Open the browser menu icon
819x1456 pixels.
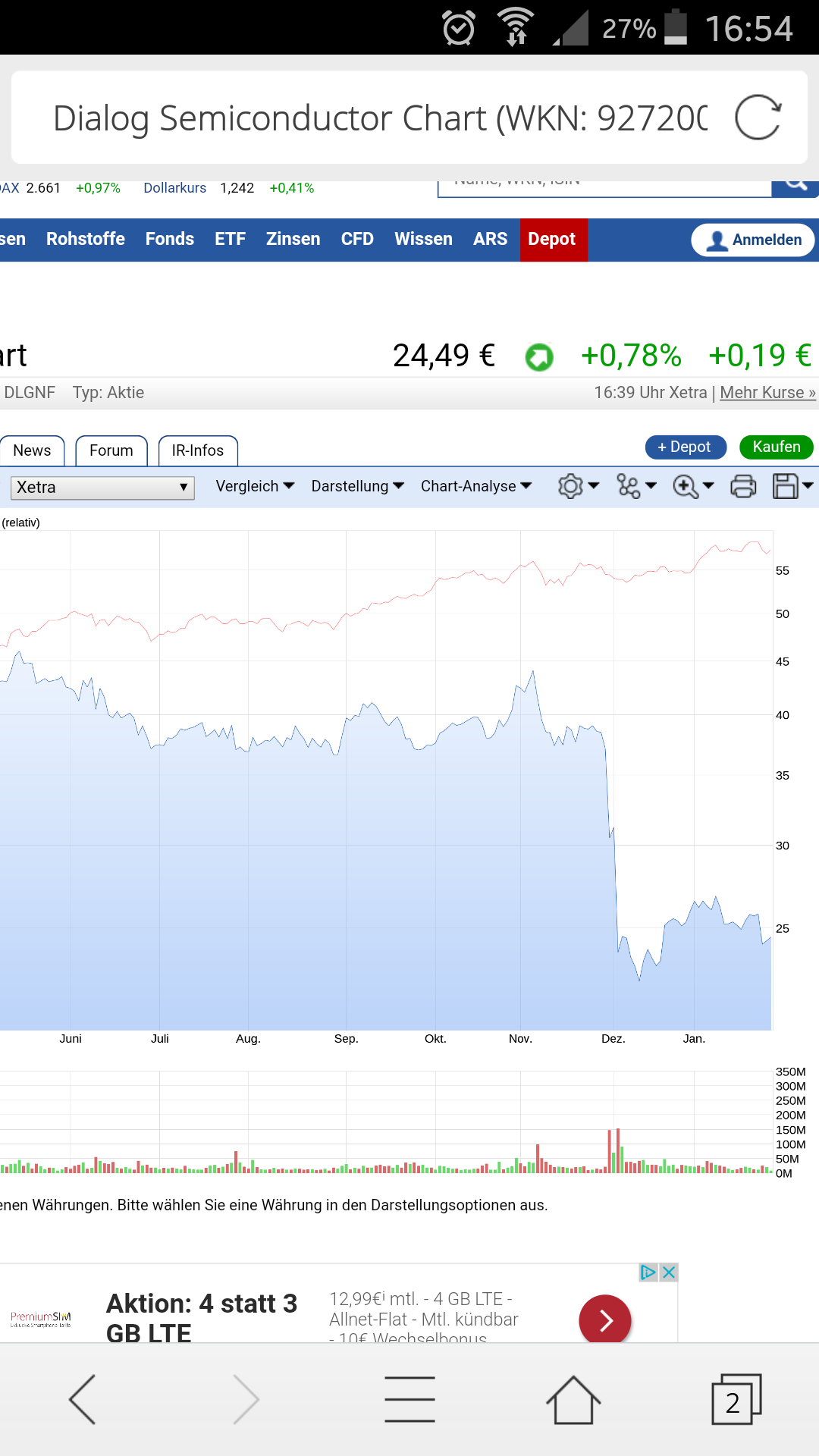409,1399
